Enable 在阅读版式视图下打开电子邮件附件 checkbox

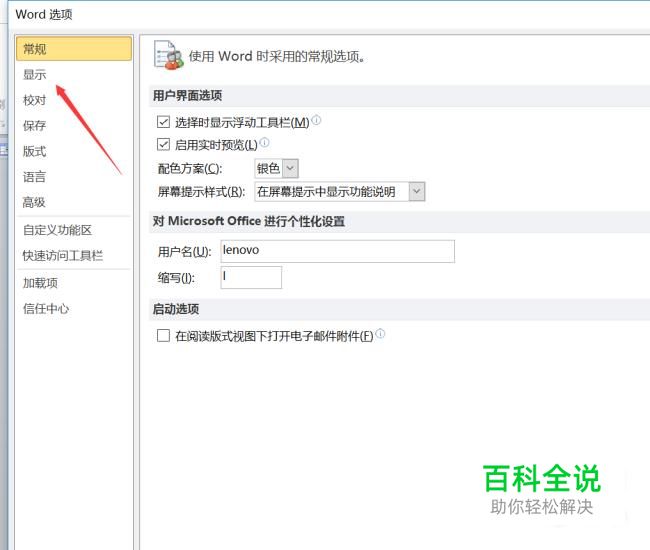tap(163, 335)
